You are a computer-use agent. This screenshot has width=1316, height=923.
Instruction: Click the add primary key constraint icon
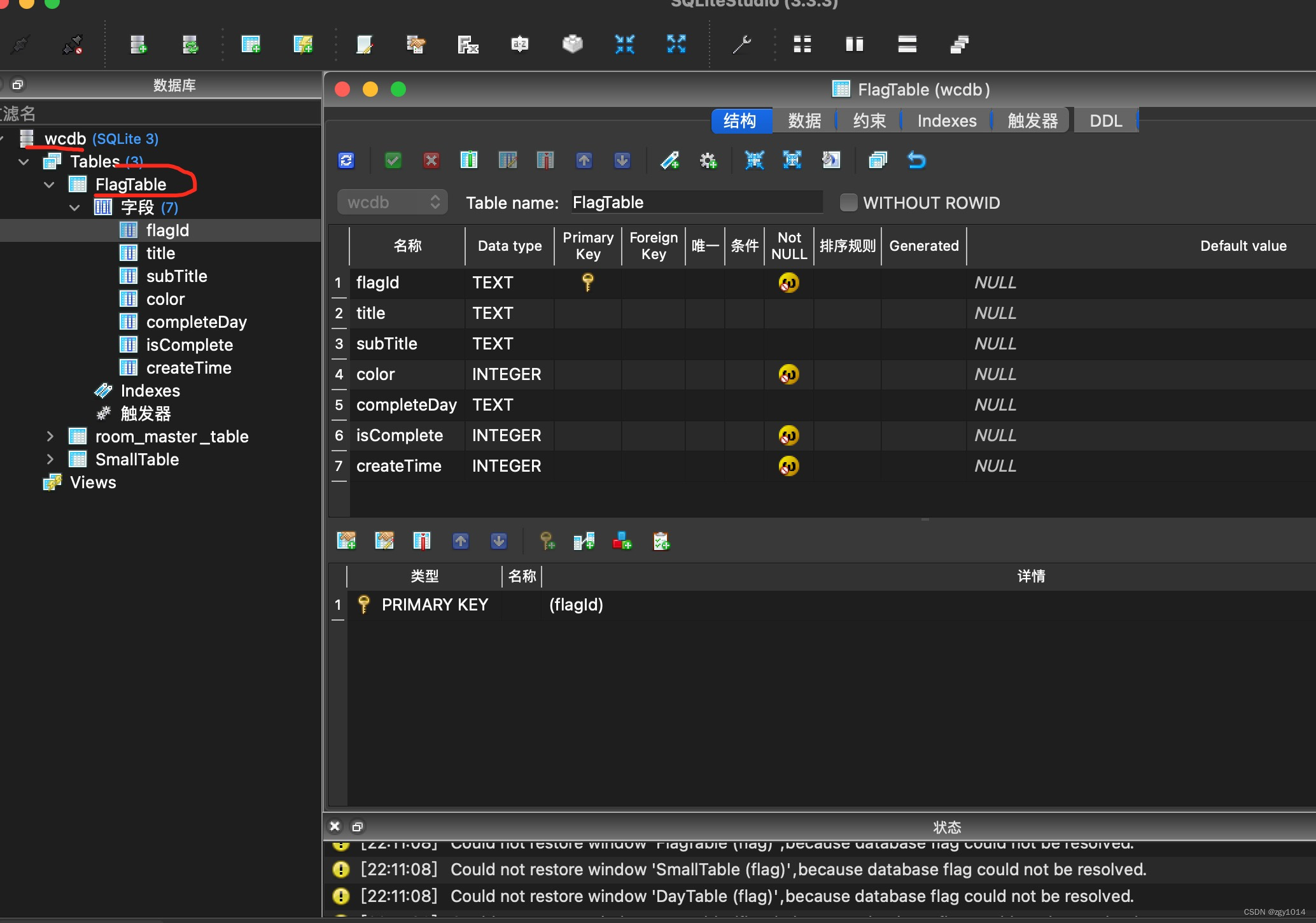[x=547, y=541]
